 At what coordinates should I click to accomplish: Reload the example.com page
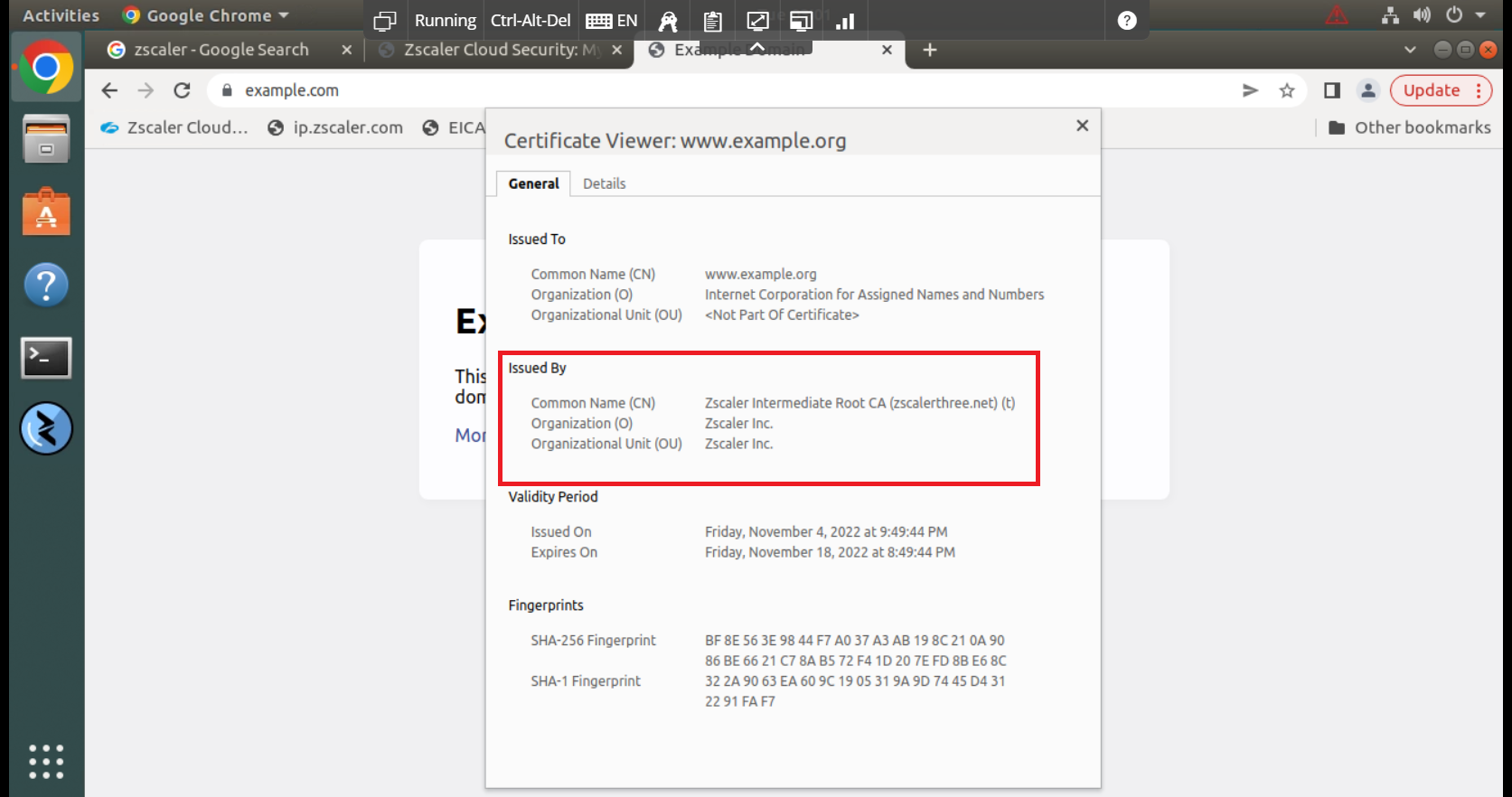coord(182,90)
